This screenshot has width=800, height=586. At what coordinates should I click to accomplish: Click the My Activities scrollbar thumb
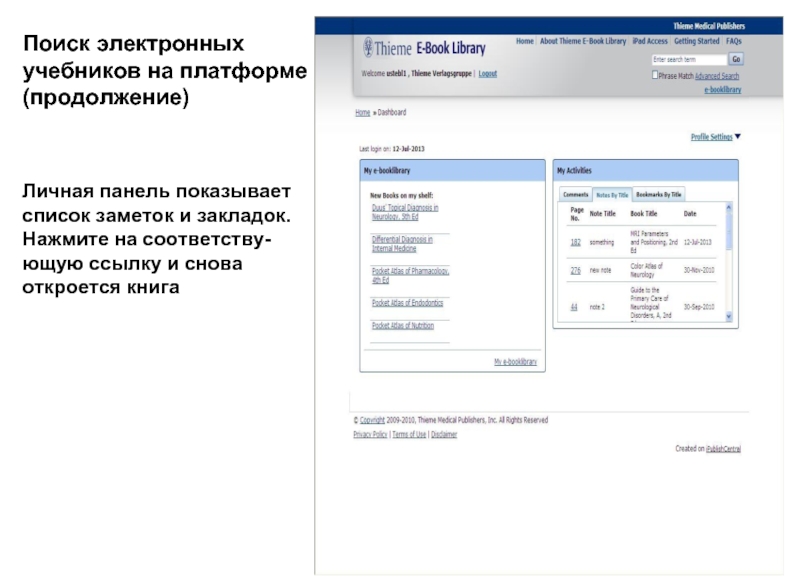click(729, 232)
